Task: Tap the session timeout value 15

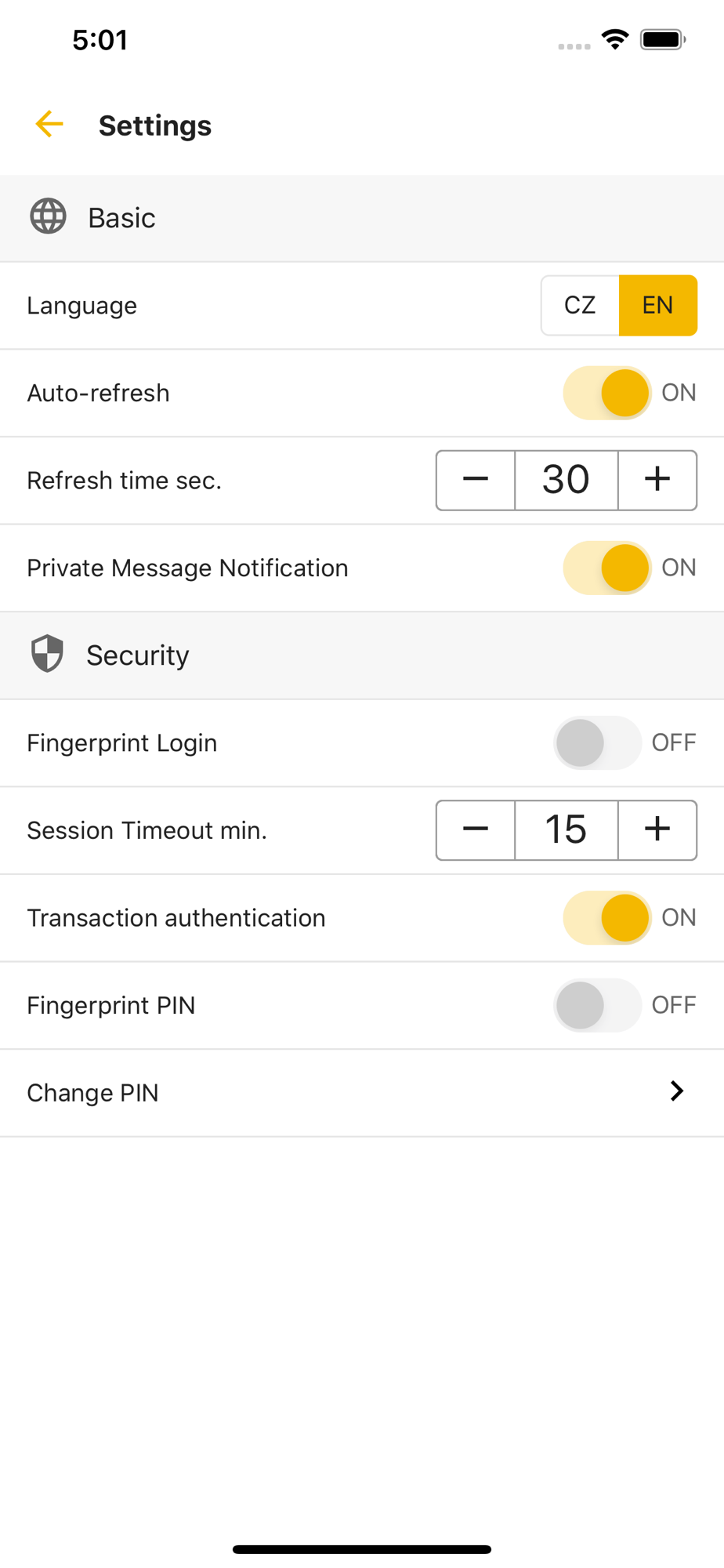Action: [x=567, y=829]
